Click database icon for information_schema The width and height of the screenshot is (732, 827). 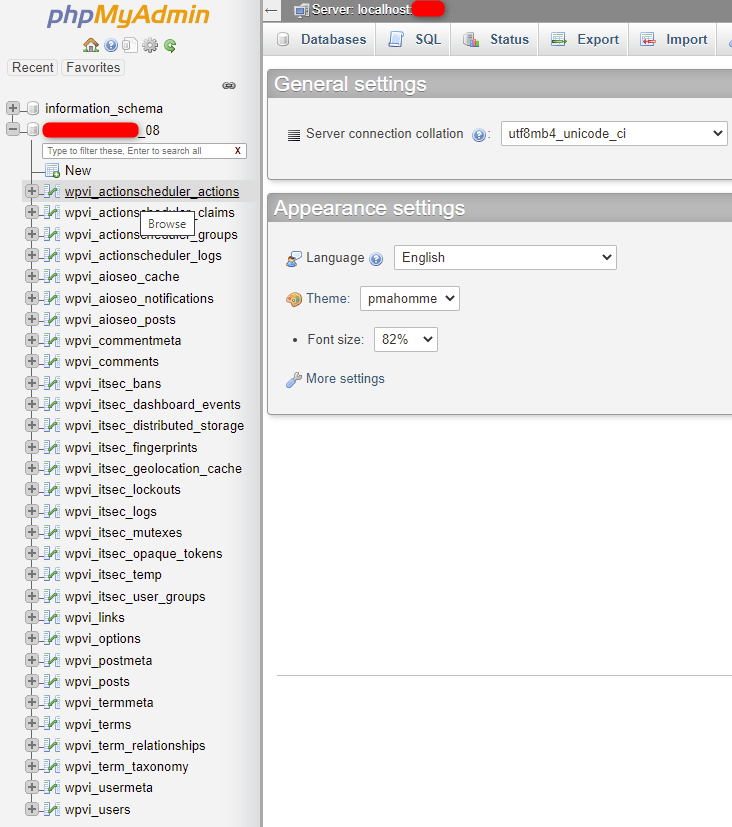coord(33,108)
